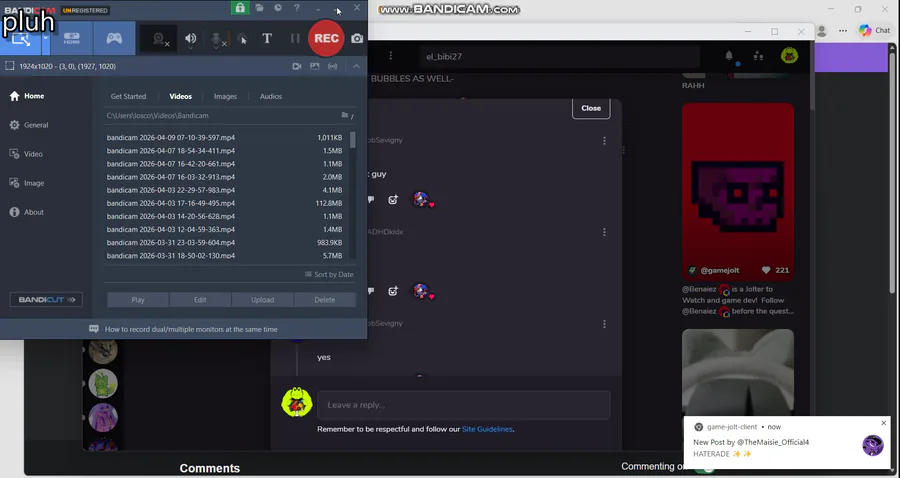Open Game Jolt notifications bell icon
Viewport: 900px width, 478px height.
click(x=729, y=56)
